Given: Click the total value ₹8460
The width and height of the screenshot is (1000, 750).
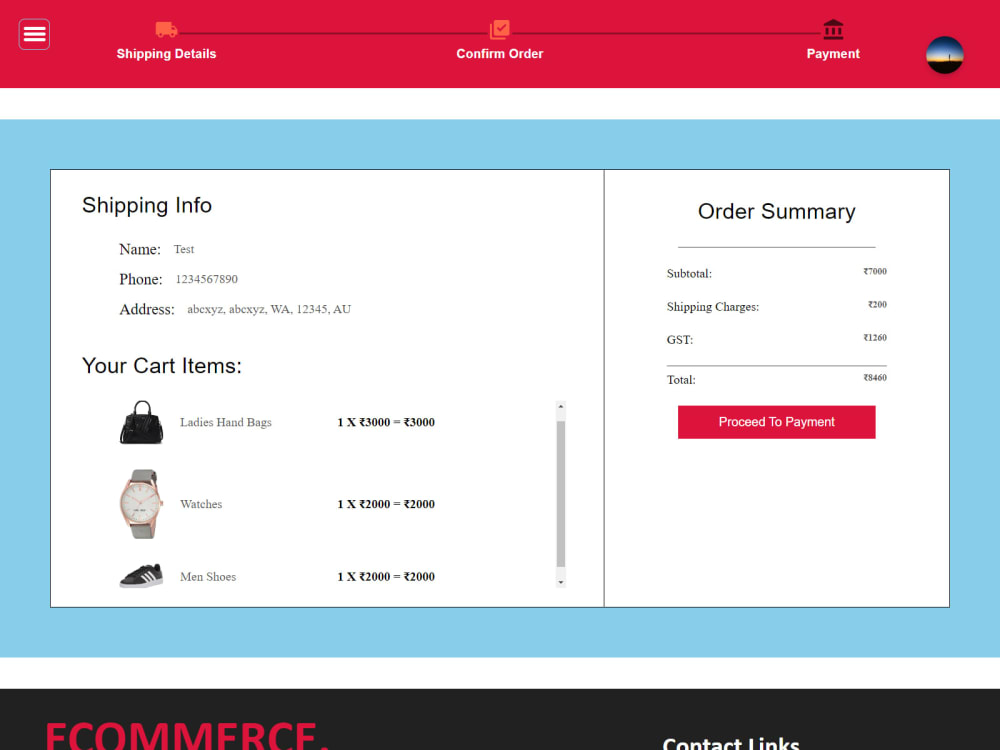Looking at the screenshot, I should tap(875, 378).
